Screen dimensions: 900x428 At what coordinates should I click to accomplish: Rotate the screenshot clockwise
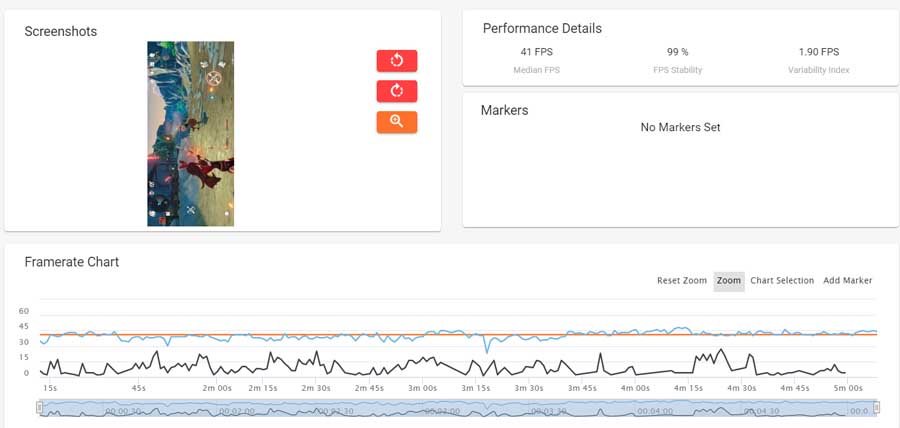[397, 92]
